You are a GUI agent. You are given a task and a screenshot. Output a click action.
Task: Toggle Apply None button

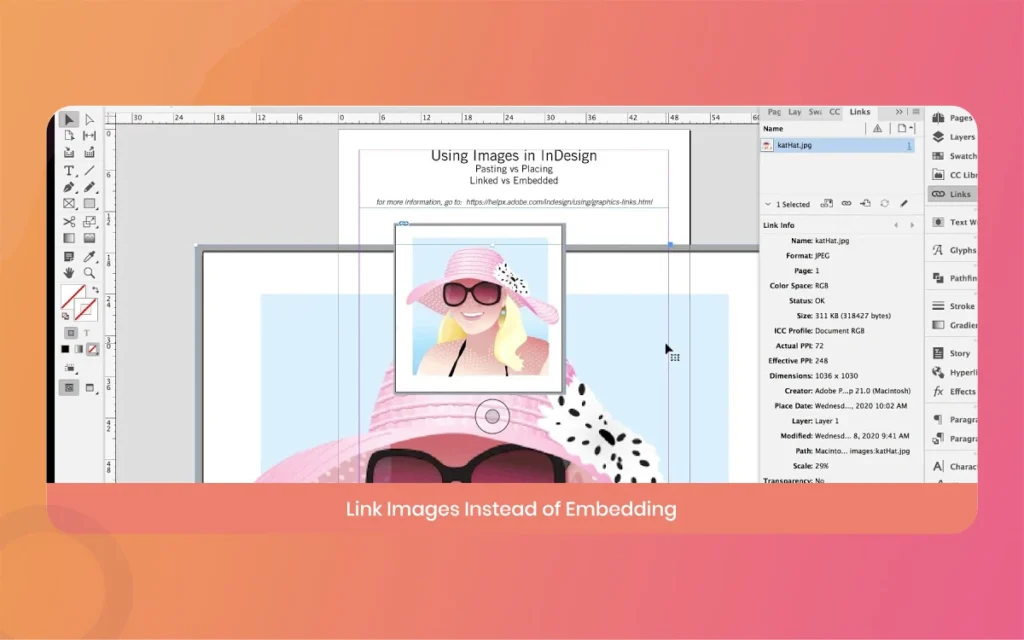pos(93,349)
